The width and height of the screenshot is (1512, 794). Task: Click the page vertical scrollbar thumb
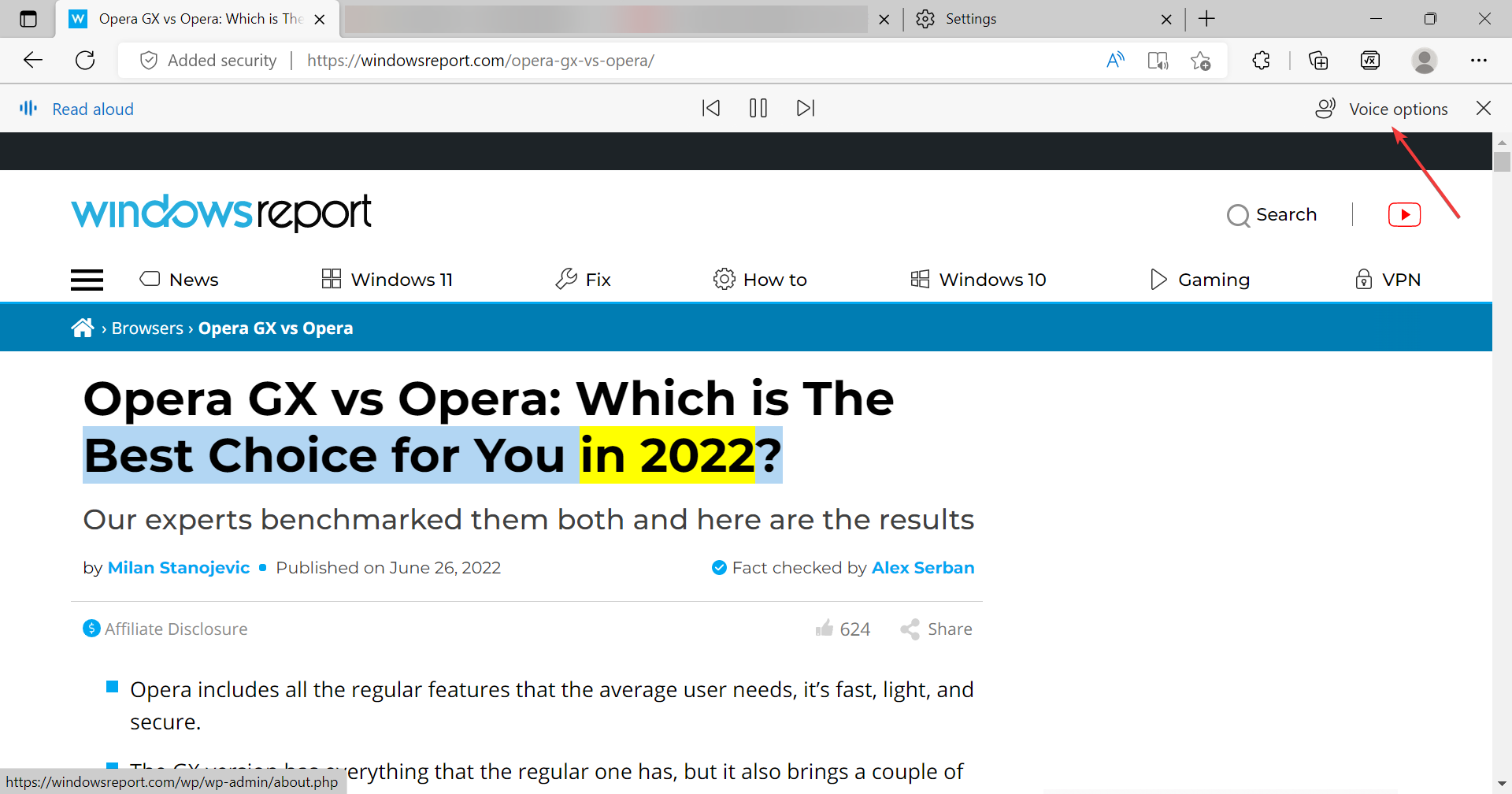point(1502,161)
